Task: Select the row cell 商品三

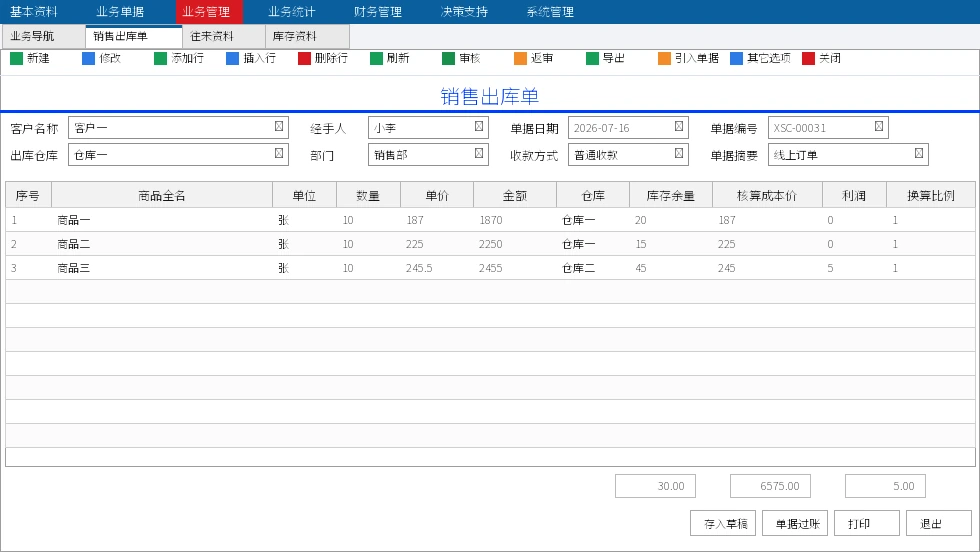Action: click(162, 268)
